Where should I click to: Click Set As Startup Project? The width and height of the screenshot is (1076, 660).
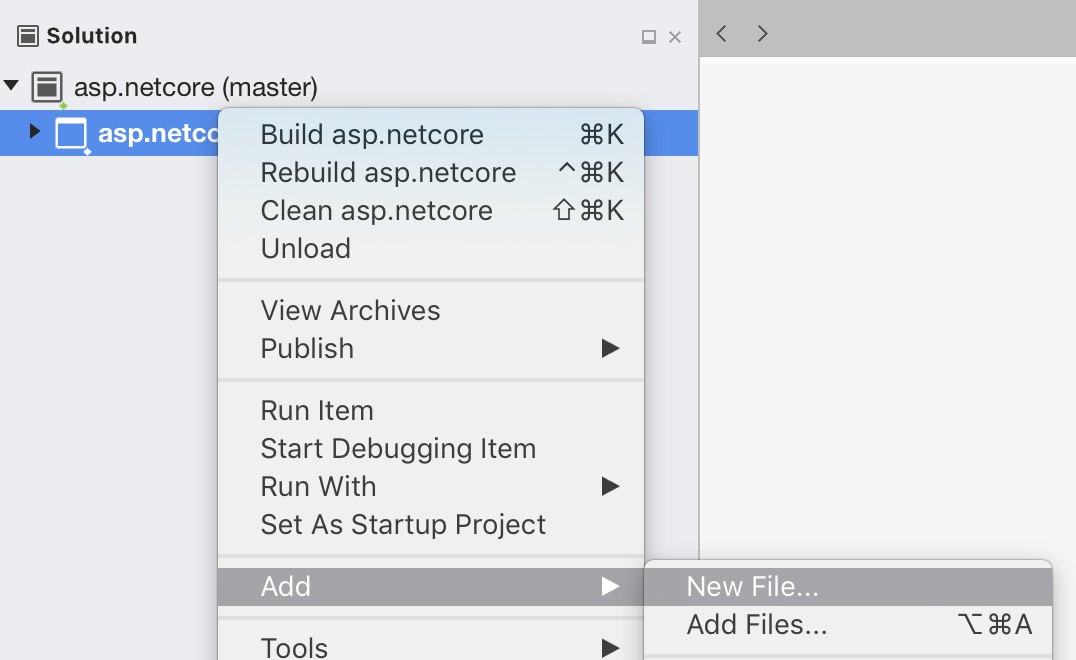point(402,524)
